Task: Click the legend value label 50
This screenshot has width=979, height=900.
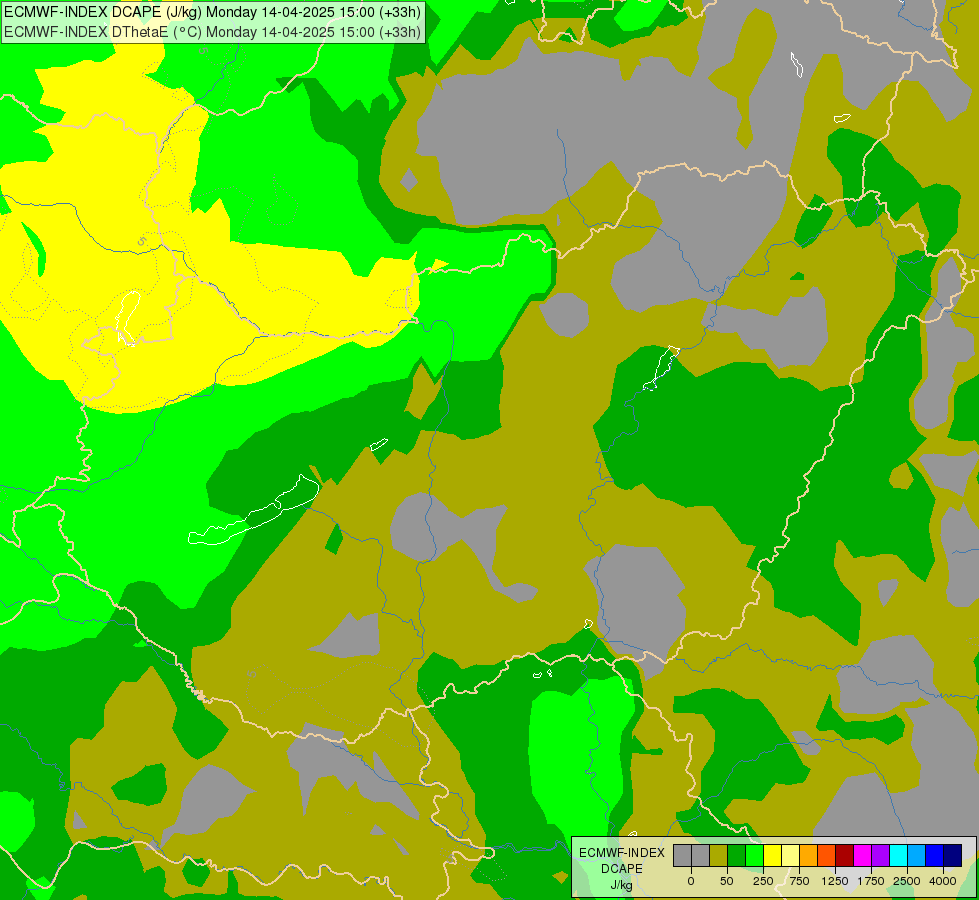Action: point(727,881)
